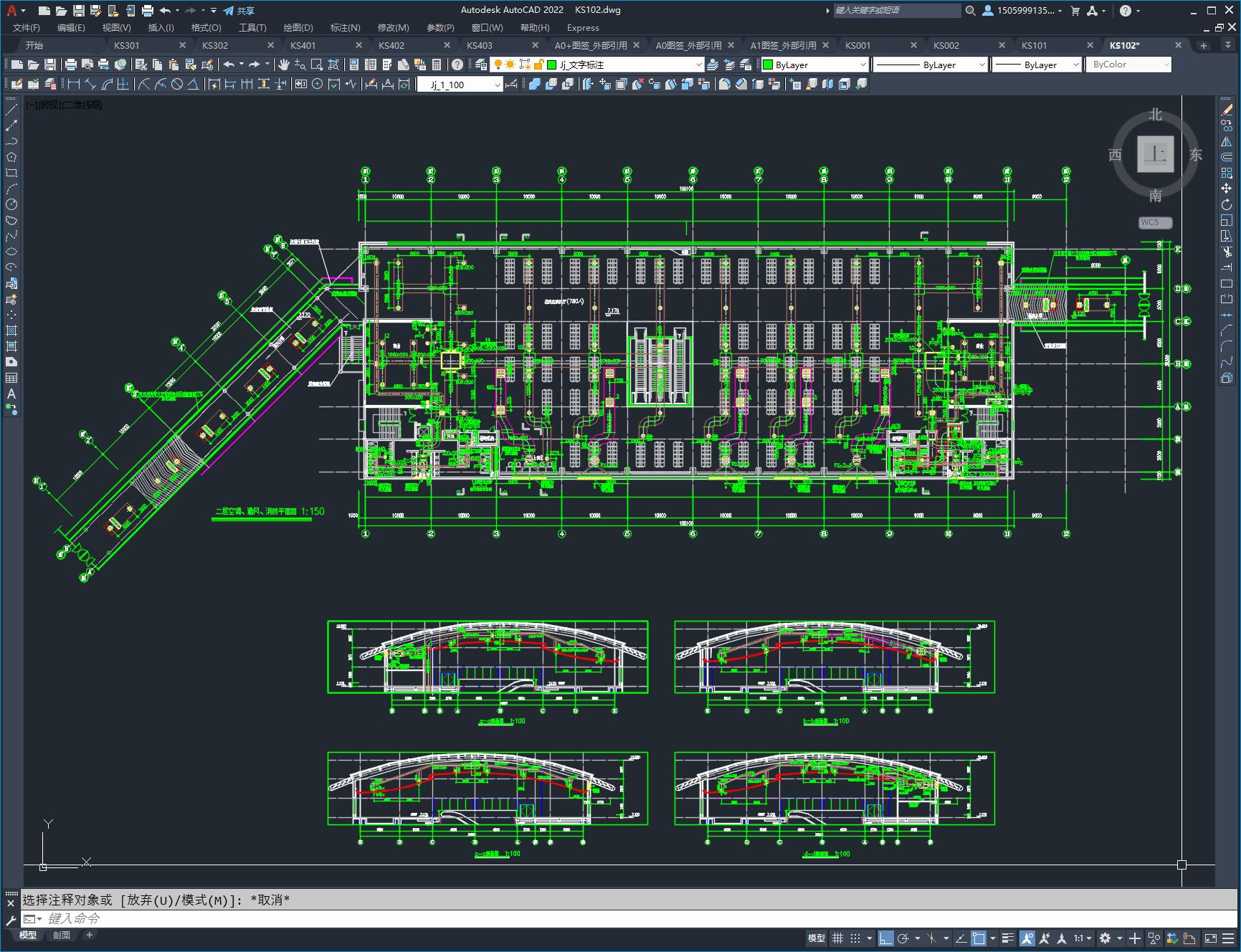Select the Polygon draw tool

pos(11,158)
